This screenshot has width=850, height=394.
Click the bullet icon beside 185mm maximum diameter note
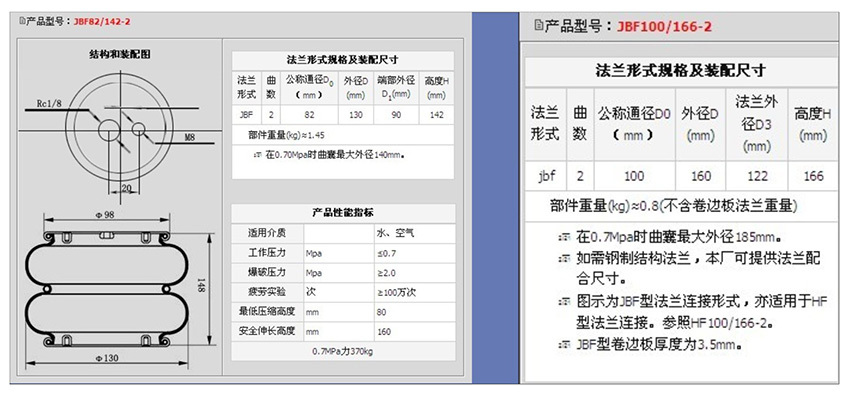tap(565, 237)
